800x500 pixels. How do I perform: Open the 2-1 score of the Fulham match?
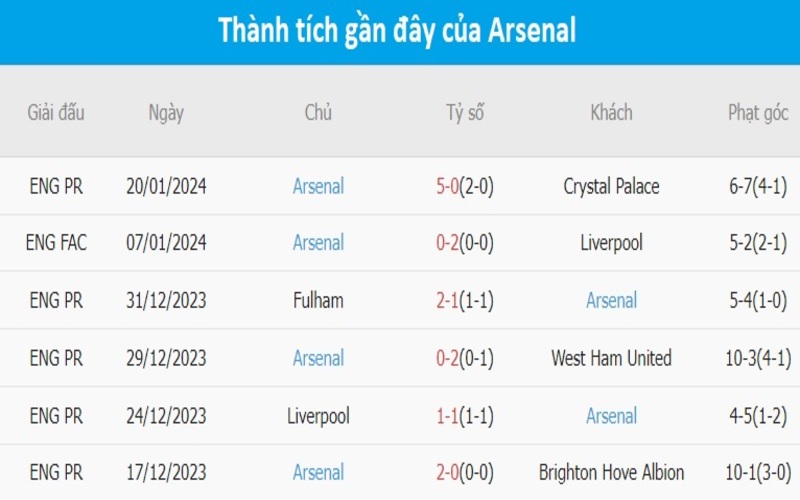447,300
